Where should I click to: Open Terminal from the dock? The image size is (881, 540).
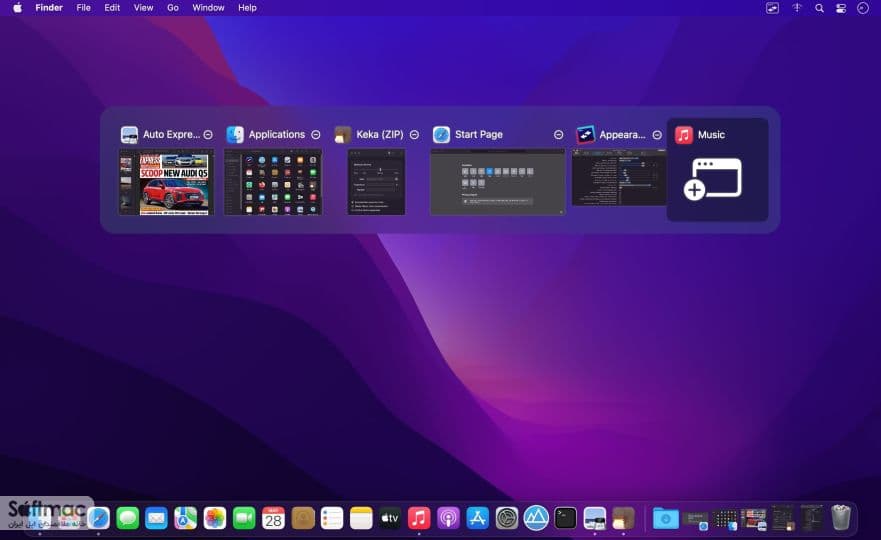coord(565,518)
